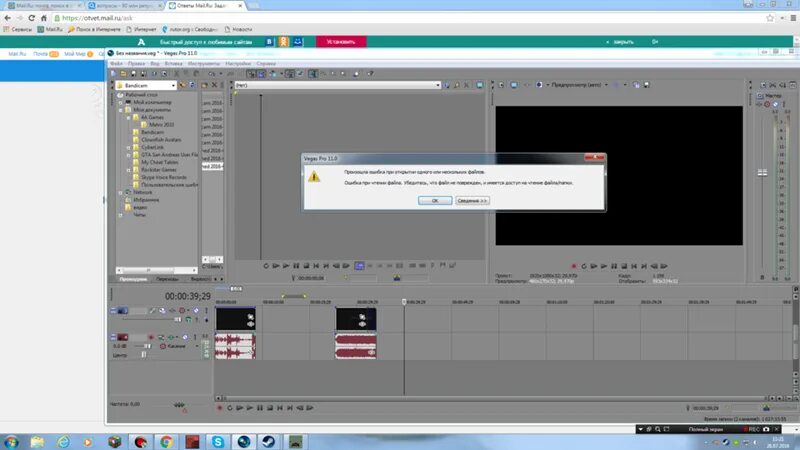The width and height of the screenshot is (800, 450).
Task: Select Мой компьютер in the explorer tree
Action: point(152,102)
